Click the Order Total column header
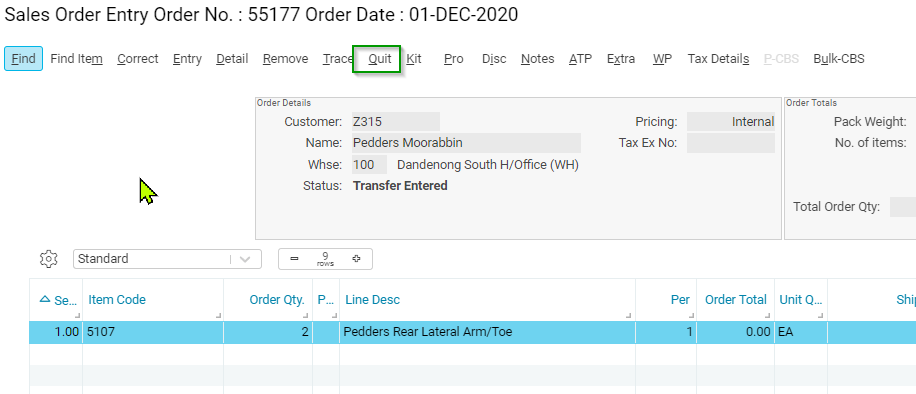 (x=735, y=300)
